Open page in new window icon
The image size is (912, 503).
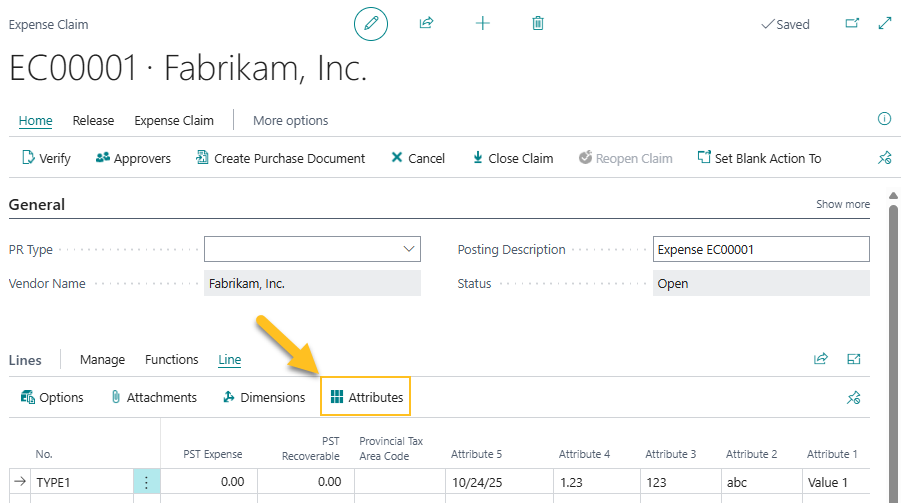pyautogui.click(x=852, y=23)
